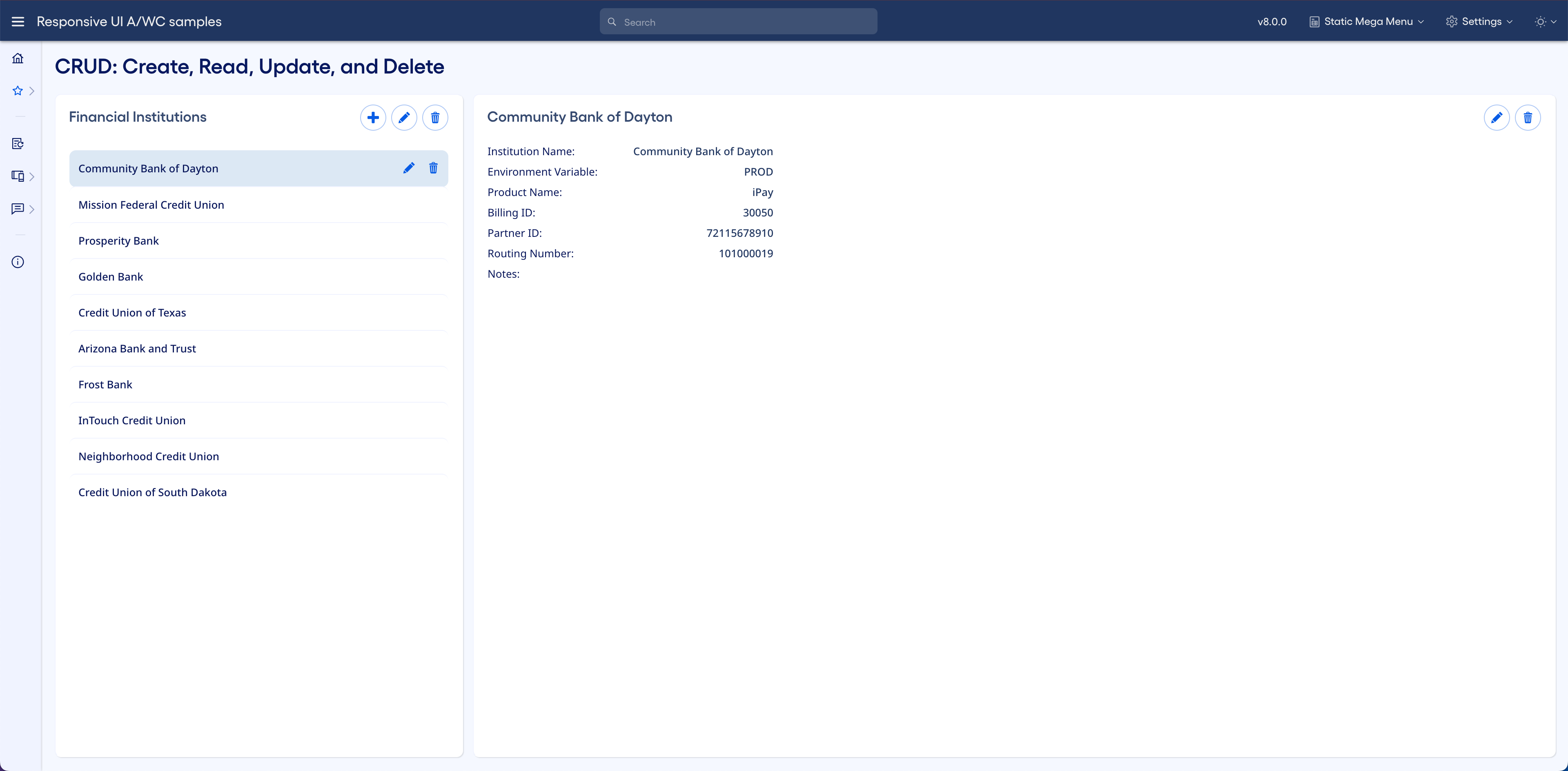Viewport: 1568px width, 771px height.
Task: Edit the Community Bank of Dayton list row
Action: (x=408, y=168)
